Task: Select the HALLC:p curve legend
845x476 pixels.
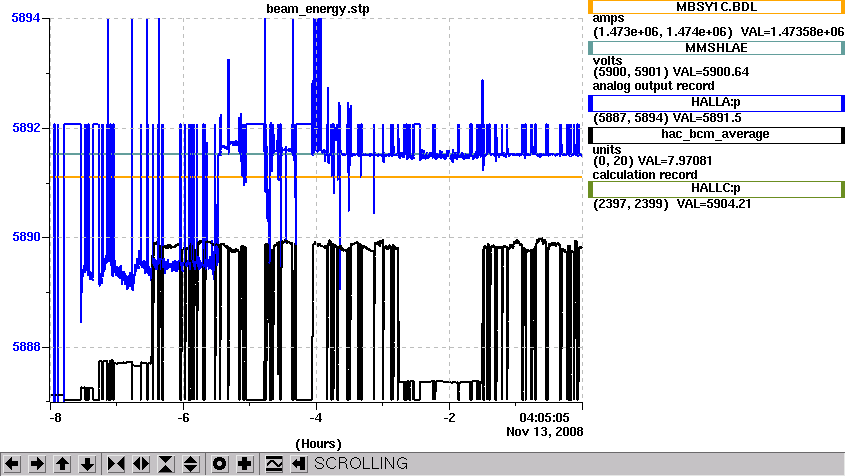Action: (716, 189)
